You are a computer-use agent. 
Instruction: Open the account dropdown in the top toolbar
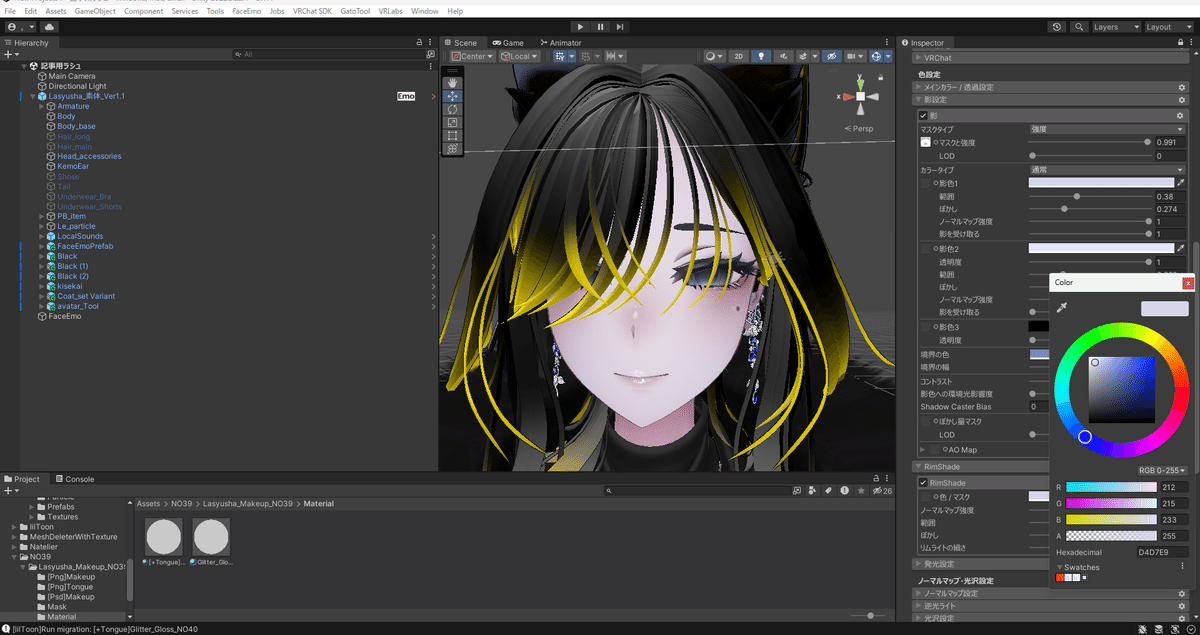21,27
